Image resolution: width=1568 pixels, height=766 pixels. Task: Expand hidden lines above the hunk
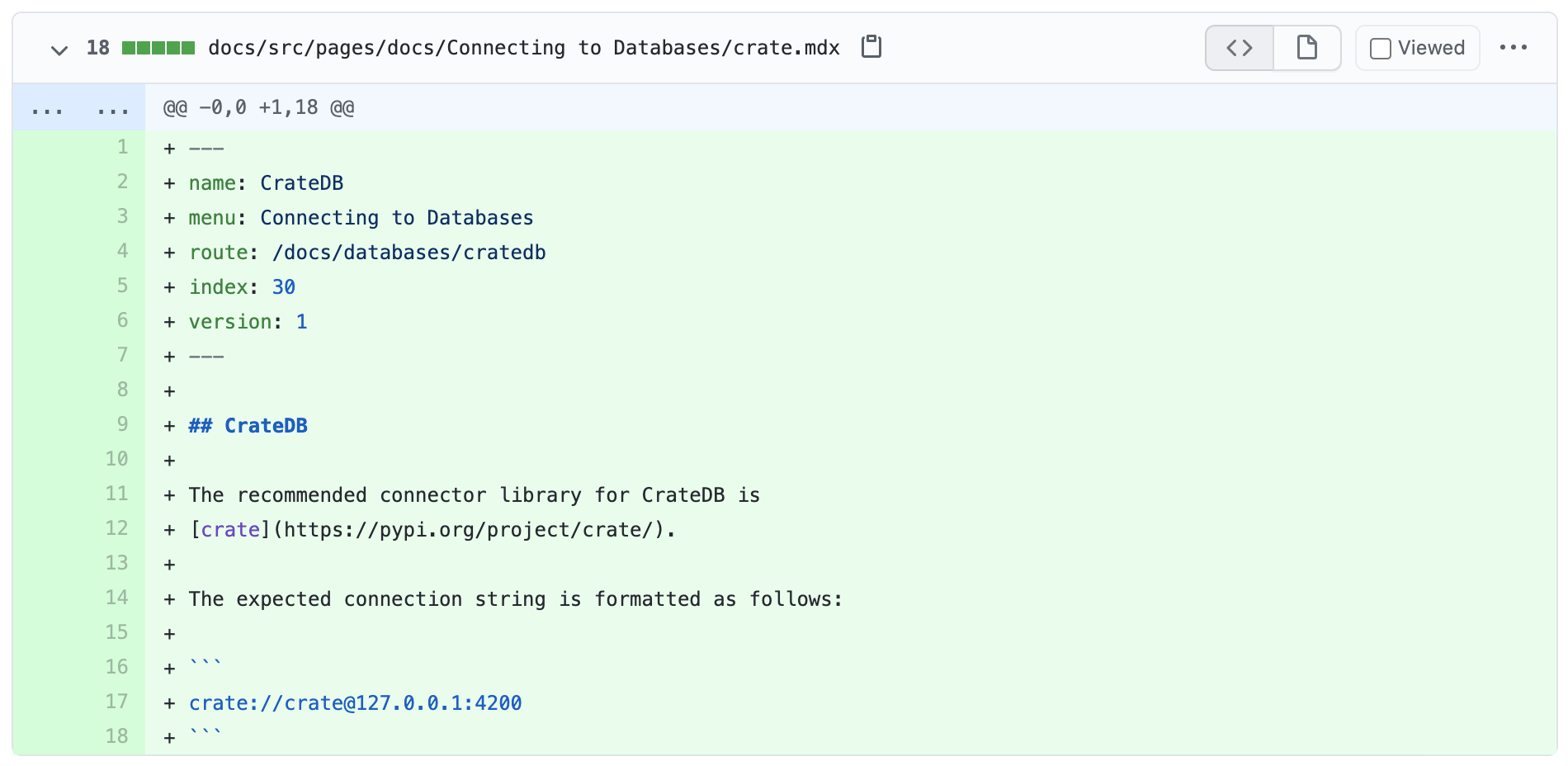pos(79,108)
